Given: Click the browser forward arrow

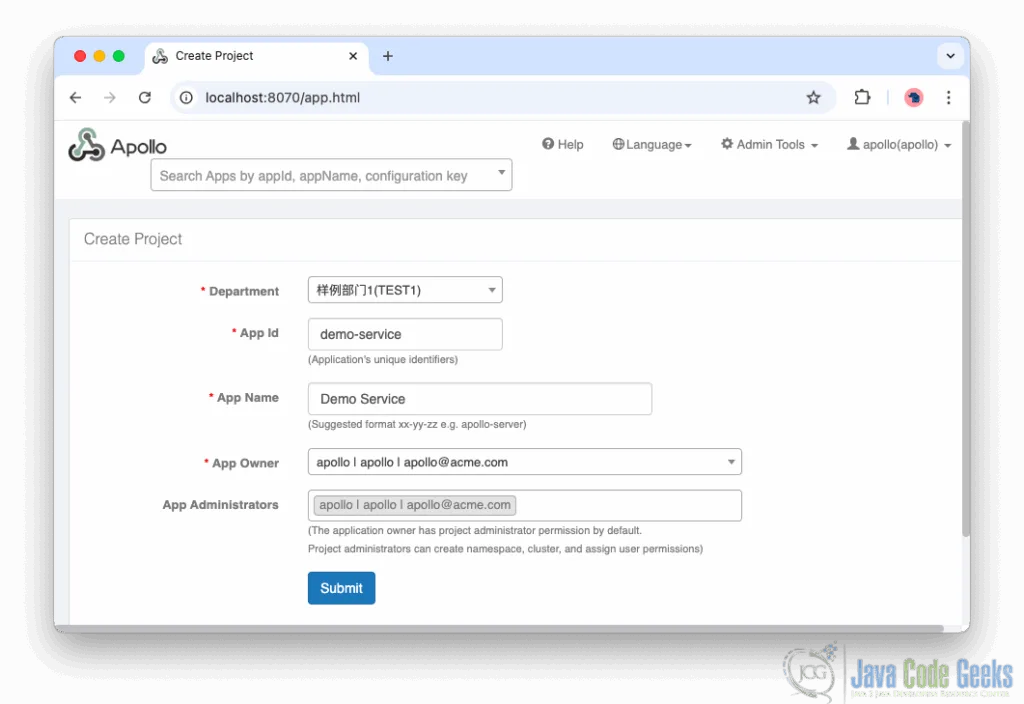Looking at the screenshot, I should coord(110,97).
